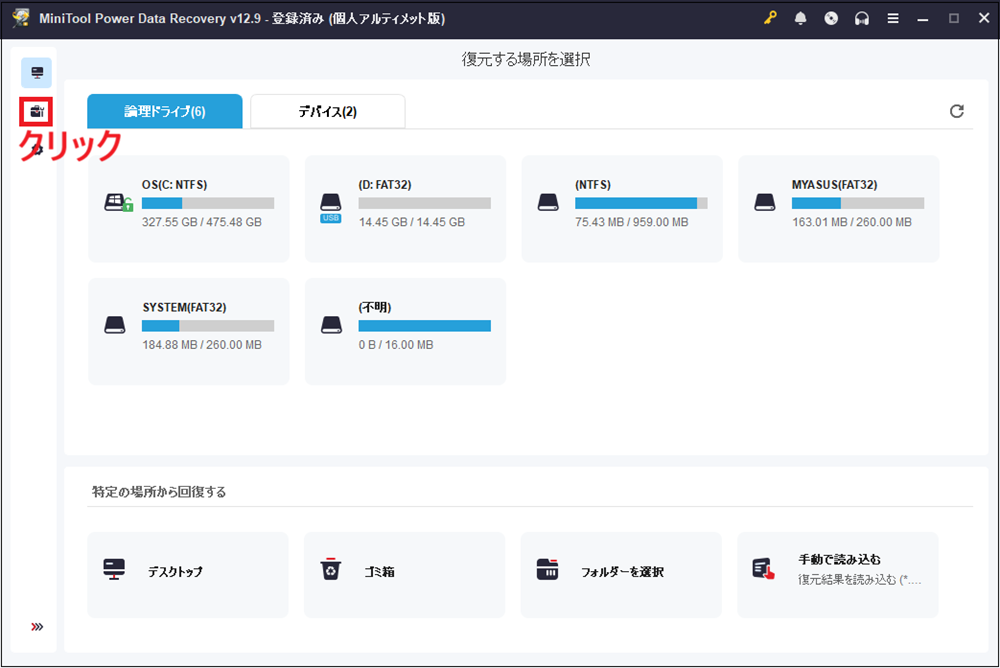Minimize the MiniTool window

(923, 19)
